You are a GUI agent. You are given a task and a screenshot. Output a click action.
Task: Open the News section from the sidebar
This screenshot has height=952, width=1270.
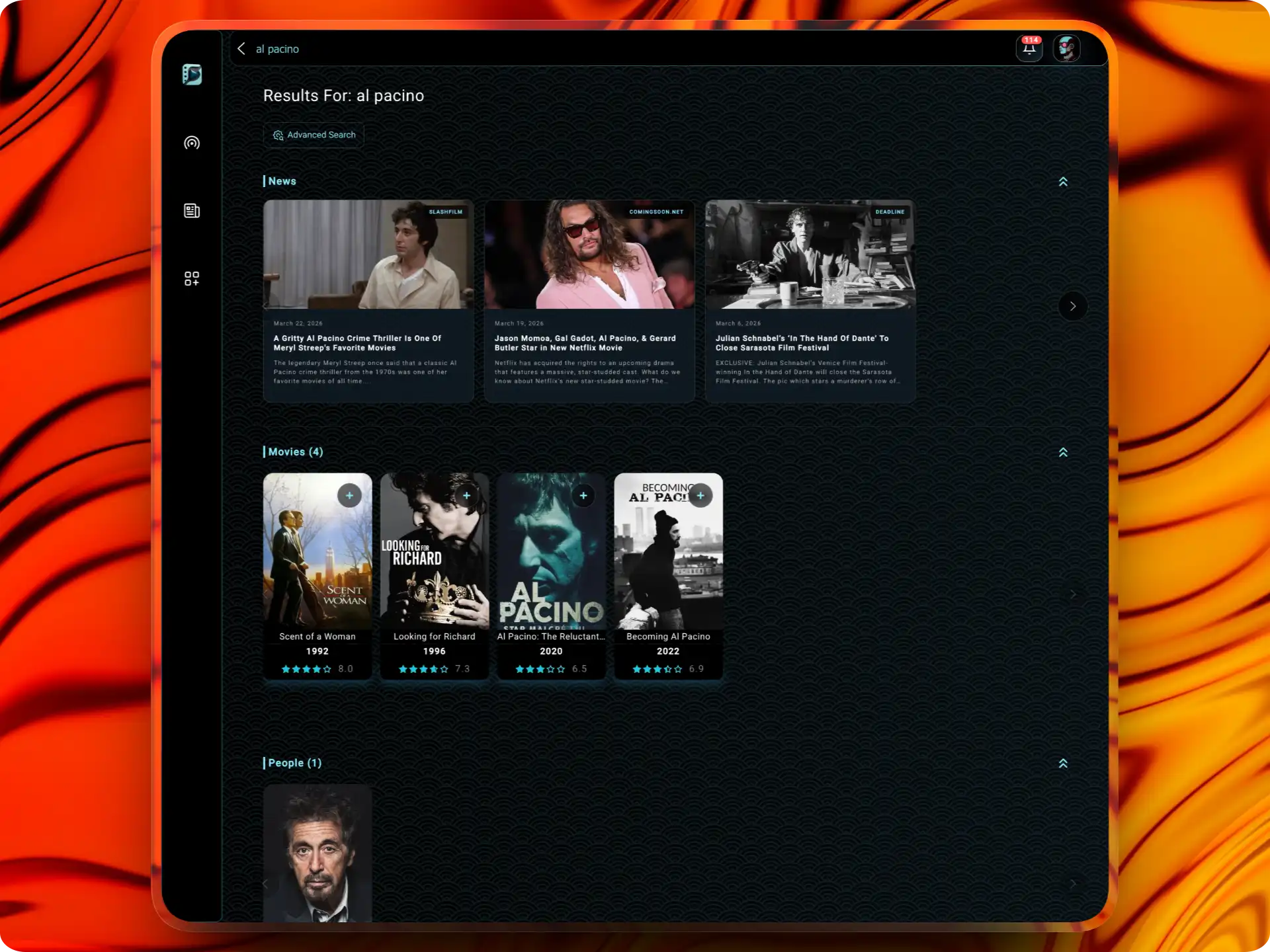(x=192, y=210)
